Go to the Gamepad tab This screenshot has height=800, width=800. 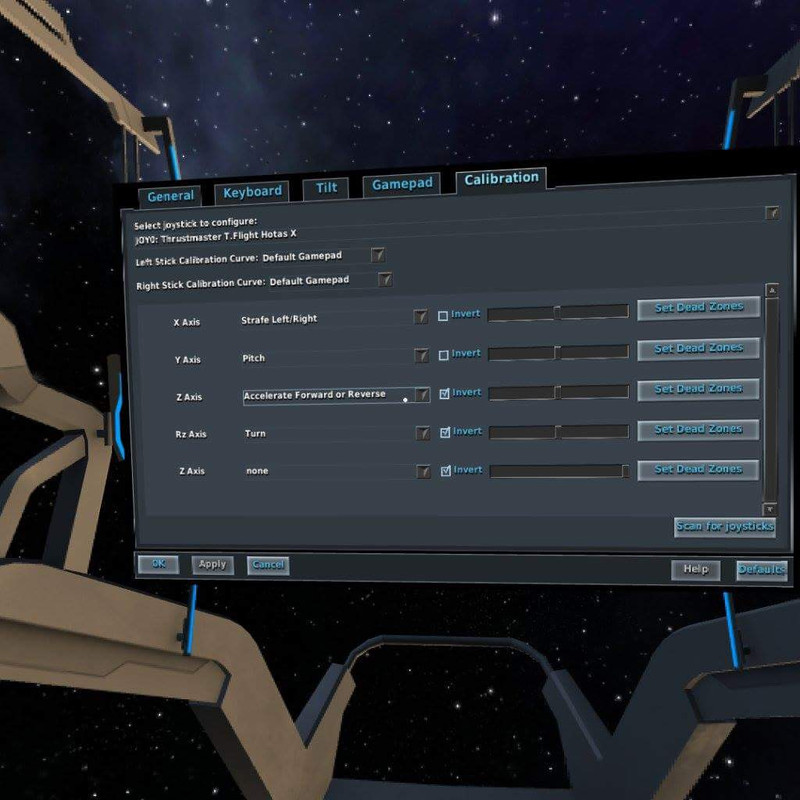402,184
